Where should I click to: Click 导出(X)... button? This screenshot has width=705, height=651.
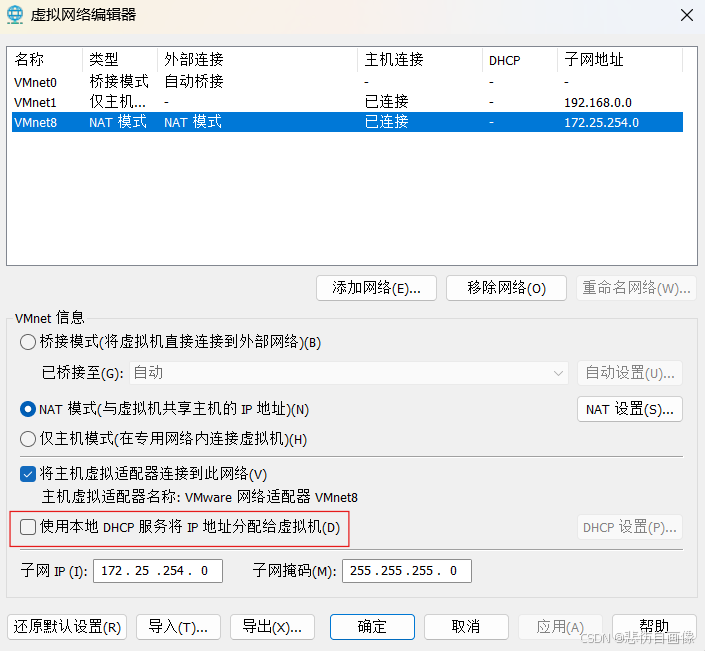(272, 627)
